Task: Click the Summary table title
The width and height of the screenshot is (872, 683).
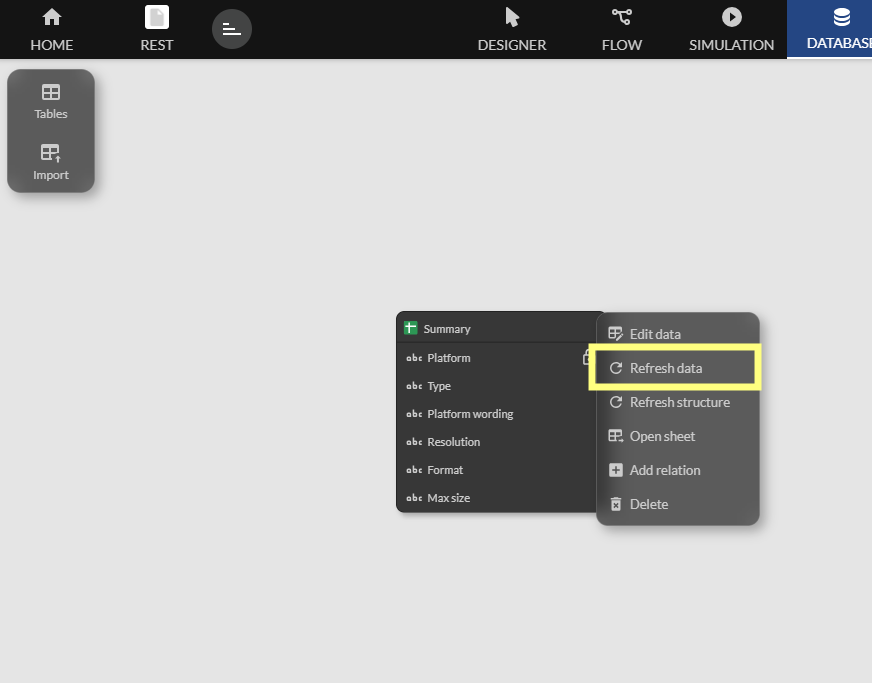Action: click(447, 329)
